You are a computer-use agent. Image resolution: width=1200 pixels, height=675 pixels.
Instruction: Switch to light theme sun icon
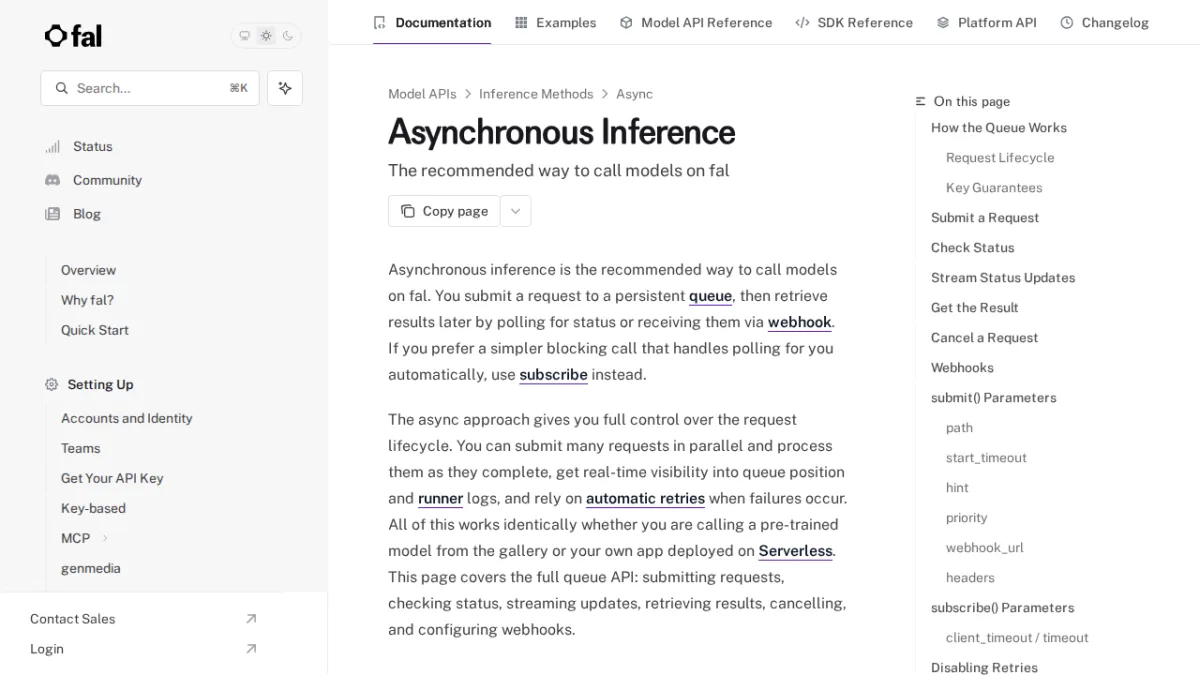click(x=266, y=36)
